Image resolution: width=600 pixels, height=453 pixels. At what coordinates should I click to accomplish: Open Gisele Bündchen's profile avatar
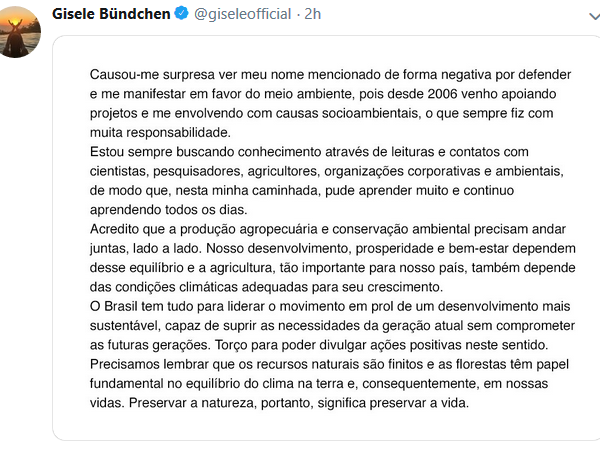tap(18, 30)
